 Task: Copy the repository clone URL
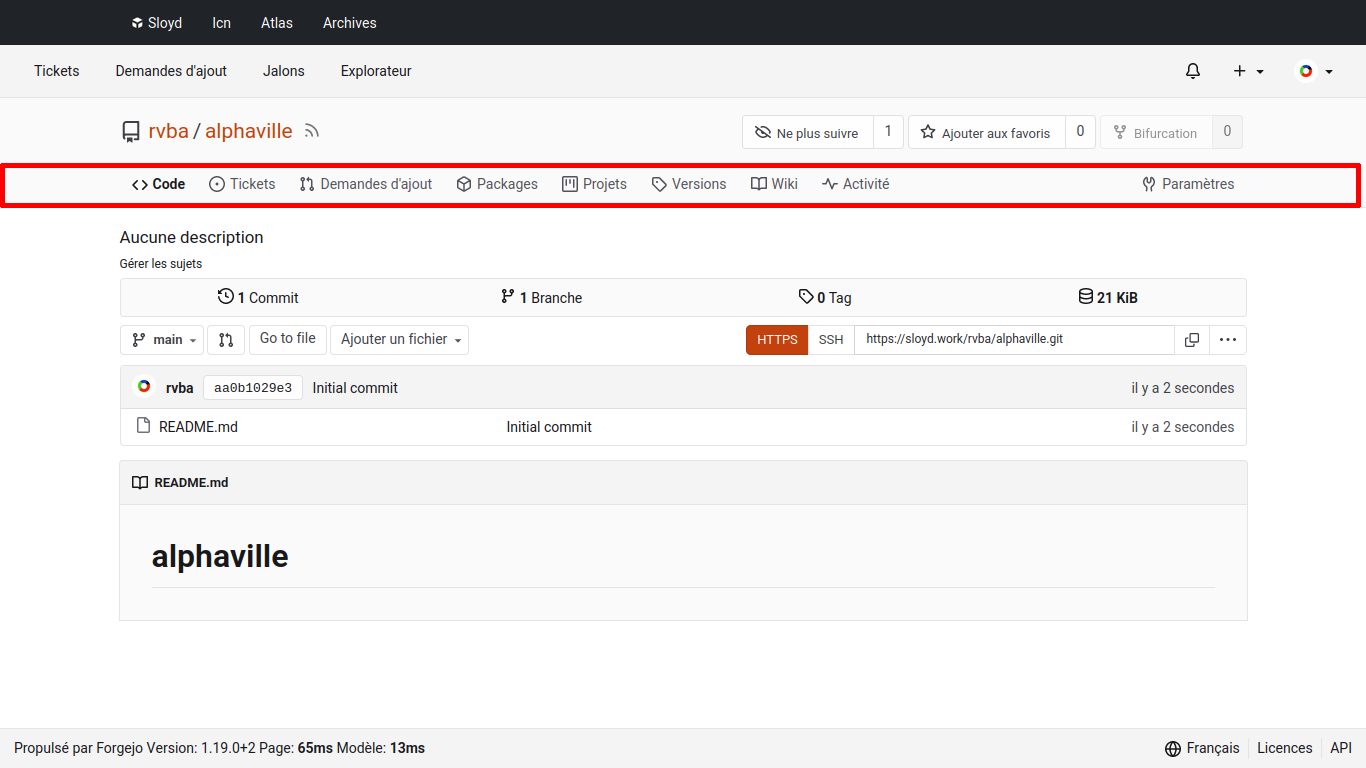(1191, 340)
